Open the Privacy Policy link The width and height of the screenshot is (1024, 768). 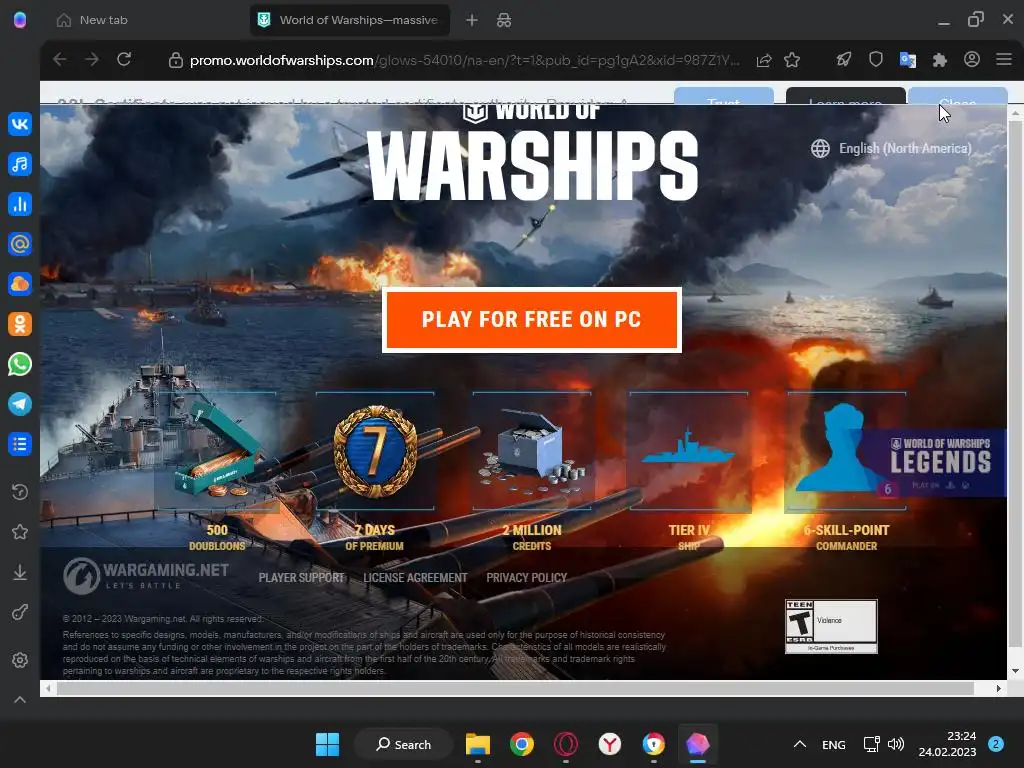click(526, 577)
